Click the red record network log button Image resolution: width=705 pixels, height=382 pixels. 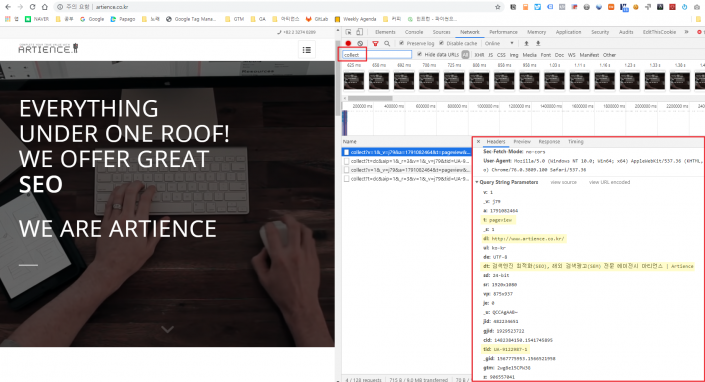348,44
